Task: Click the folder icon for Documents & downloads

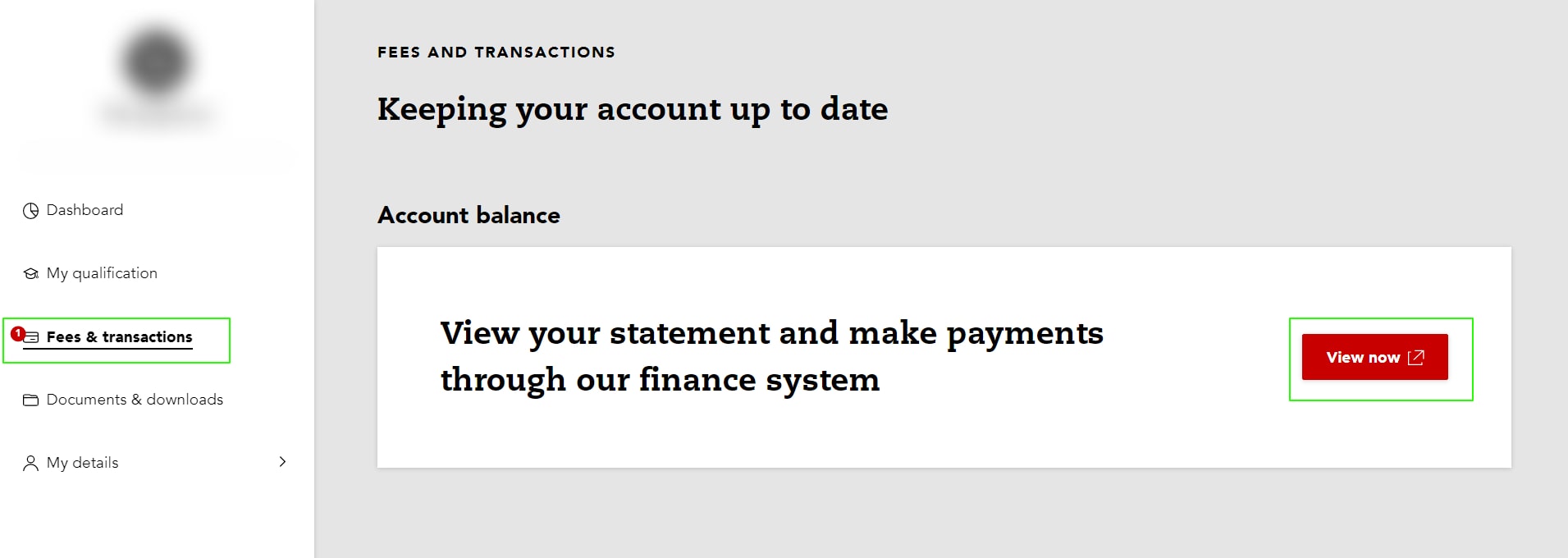Action: point(30,400)
